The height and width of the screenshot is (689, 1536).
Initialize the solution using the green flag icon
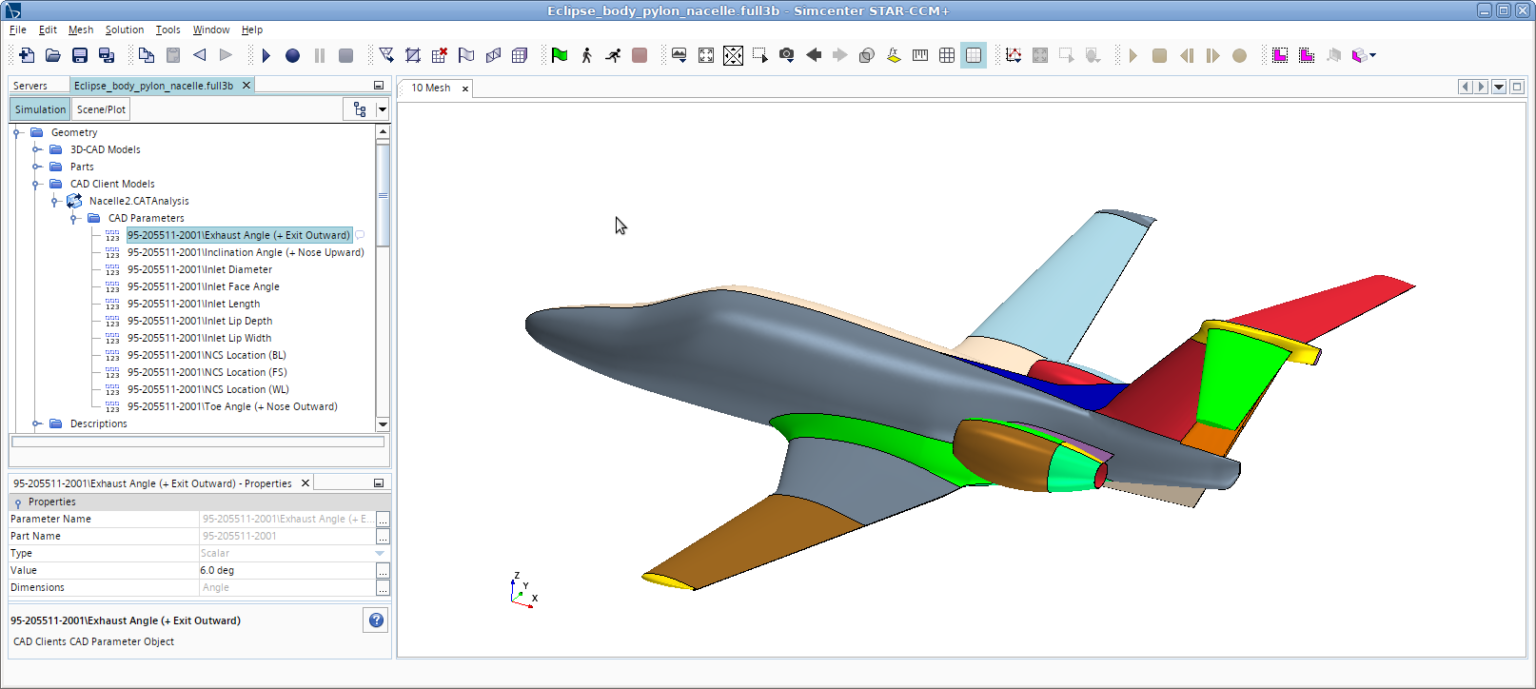pos(561,56)
